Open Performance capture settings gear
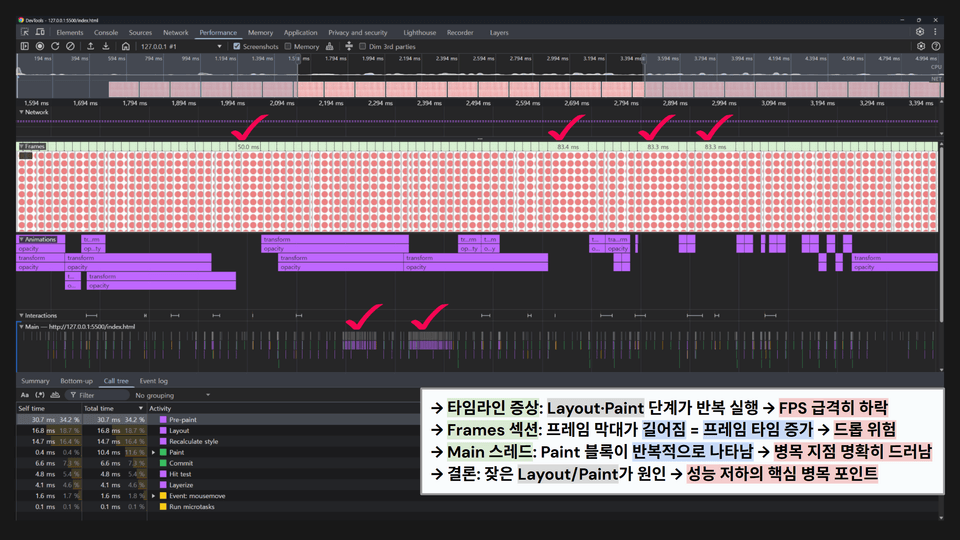The height and width of the screenshot is (540, 960). click(921, 46)
